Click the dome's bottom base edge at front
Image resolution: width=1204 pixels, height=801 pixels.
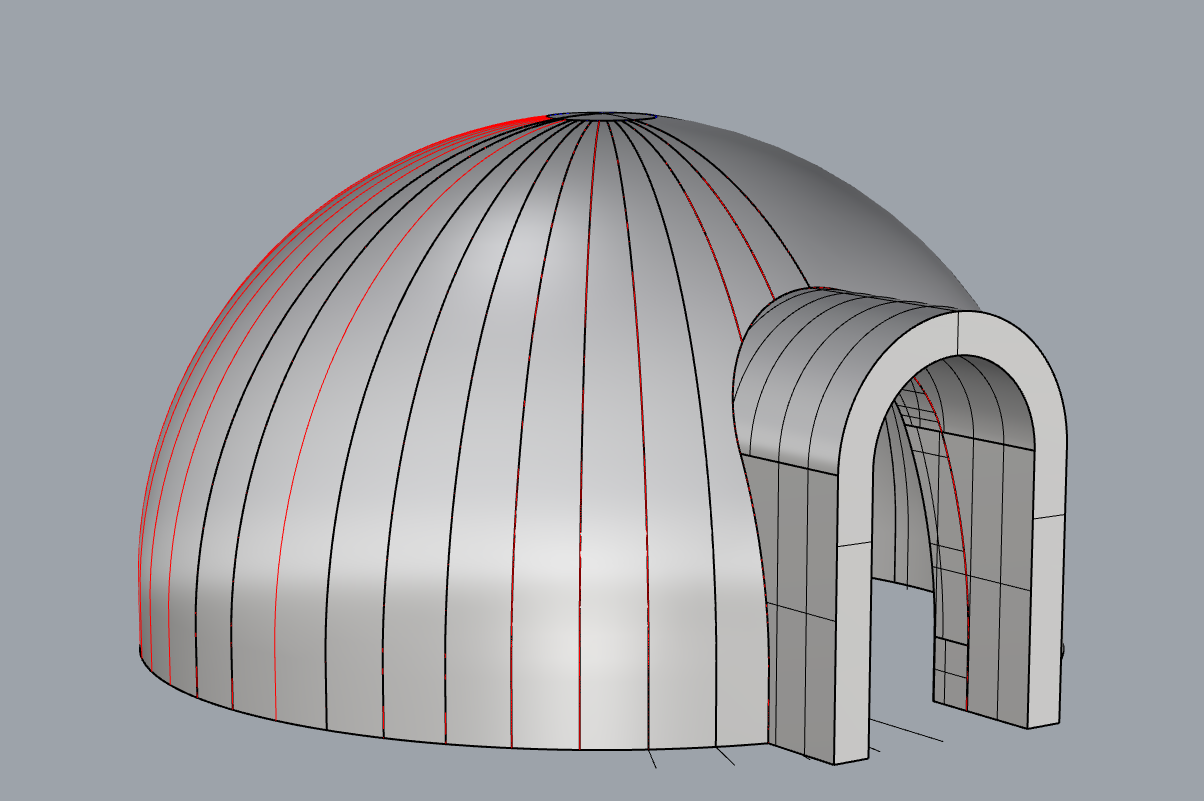click(450, 741)
